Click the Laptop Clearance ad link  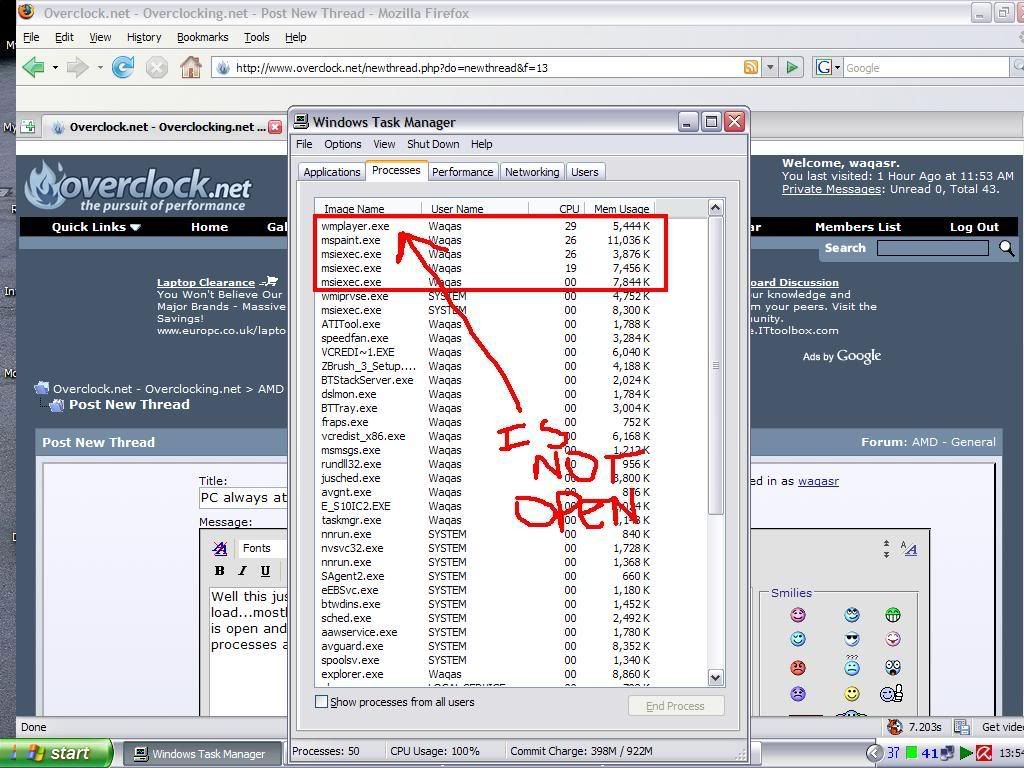coord(206,282)
